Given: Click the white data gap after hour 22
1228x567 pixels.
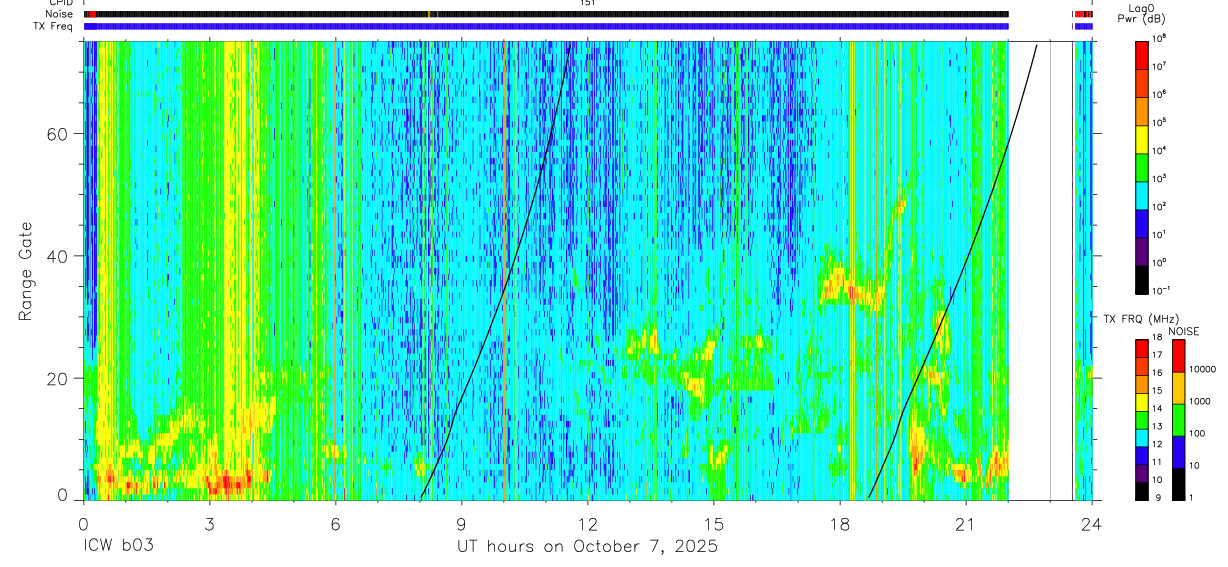Looking at the screenshot, I should pos(1041,270).
